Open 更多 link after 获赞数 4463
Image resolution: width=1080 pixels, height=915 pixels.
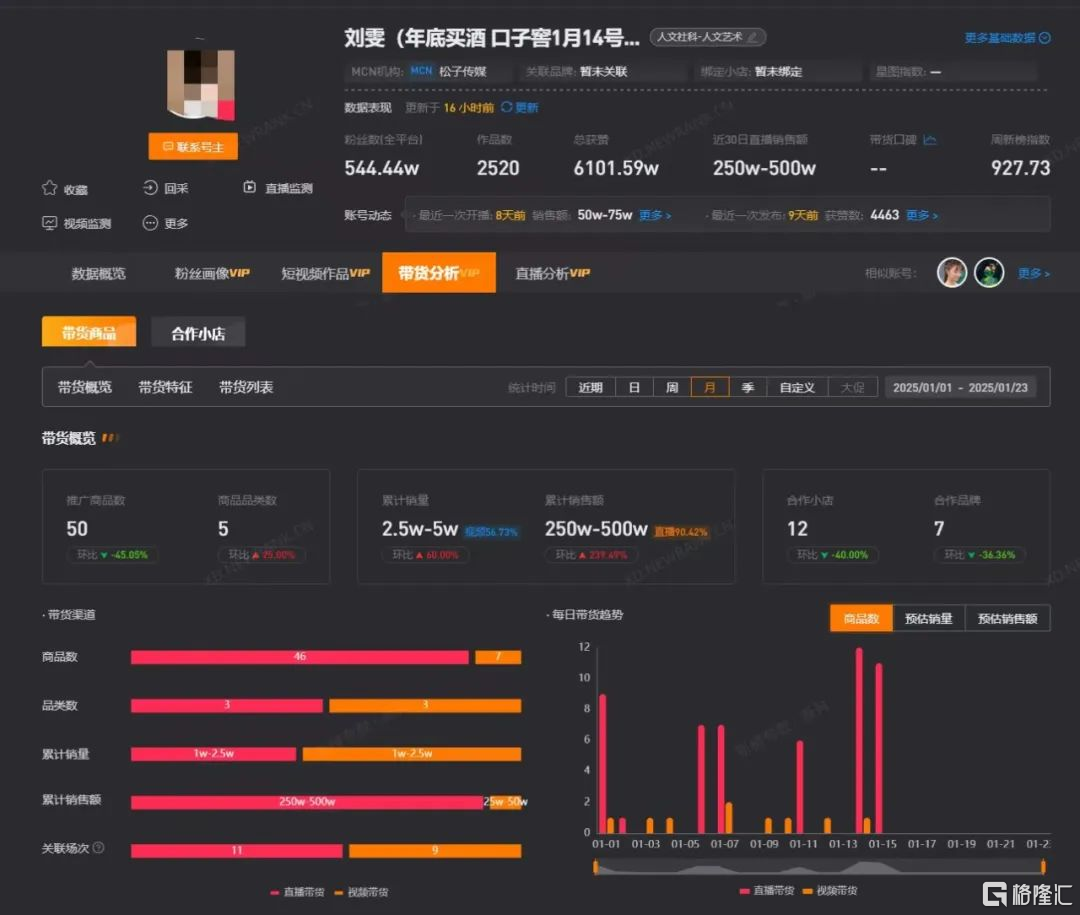[922, 216]
